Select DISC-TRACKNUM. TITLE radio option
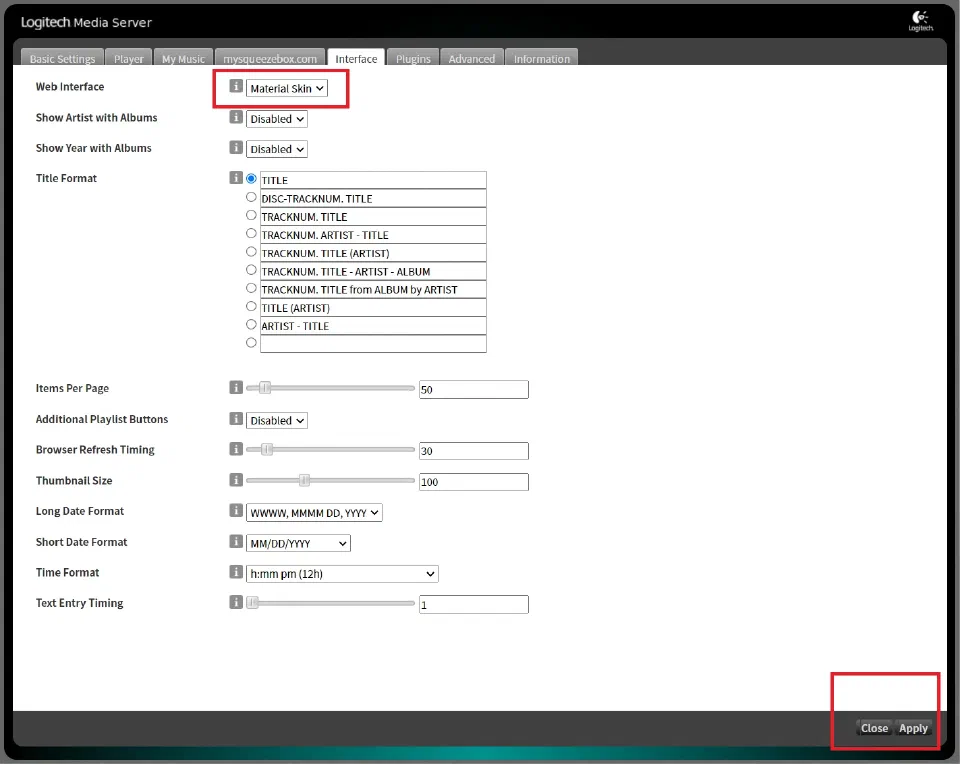Screen dimensions: 960x764 (x=251, y=197)
